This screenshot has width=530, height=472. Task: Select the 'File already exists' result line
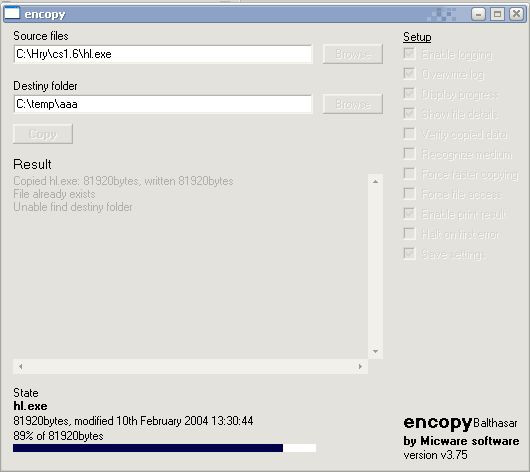(54, 194)
